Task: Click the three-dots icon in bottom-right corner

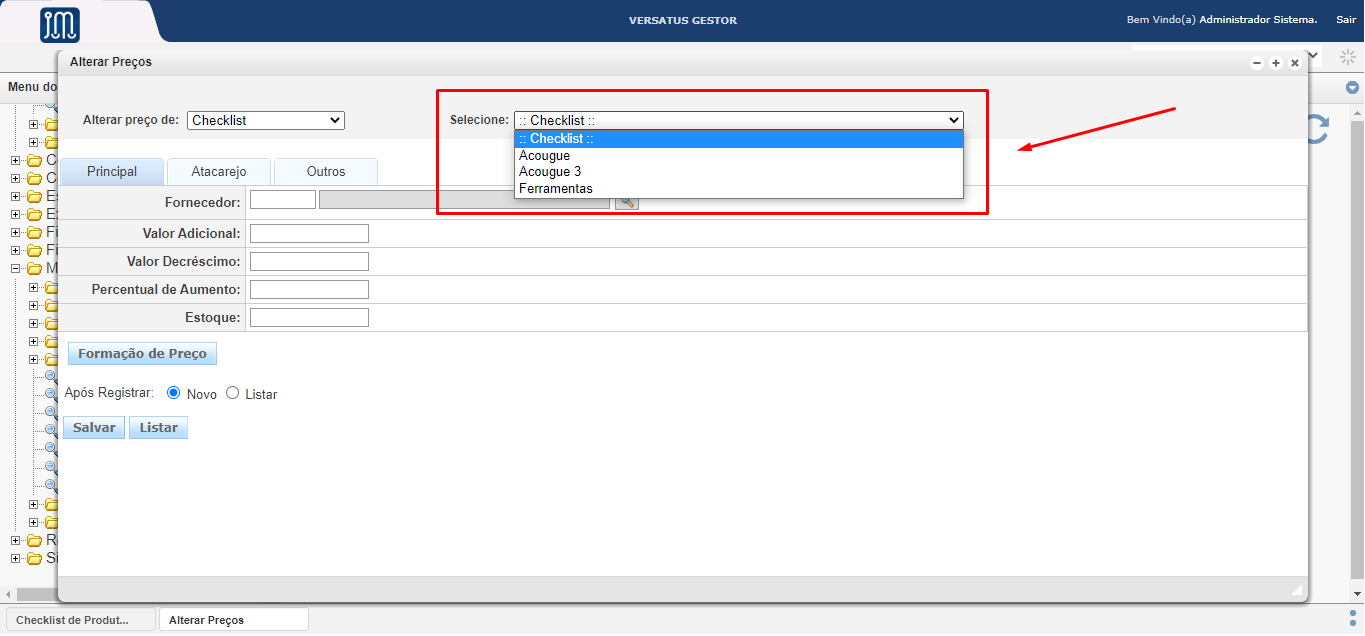Action: click(1353, 619)
